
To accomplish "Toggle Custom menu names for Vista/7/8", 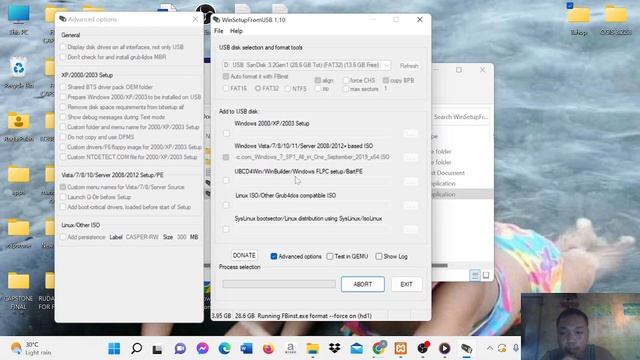I will (x=63, y=187).
